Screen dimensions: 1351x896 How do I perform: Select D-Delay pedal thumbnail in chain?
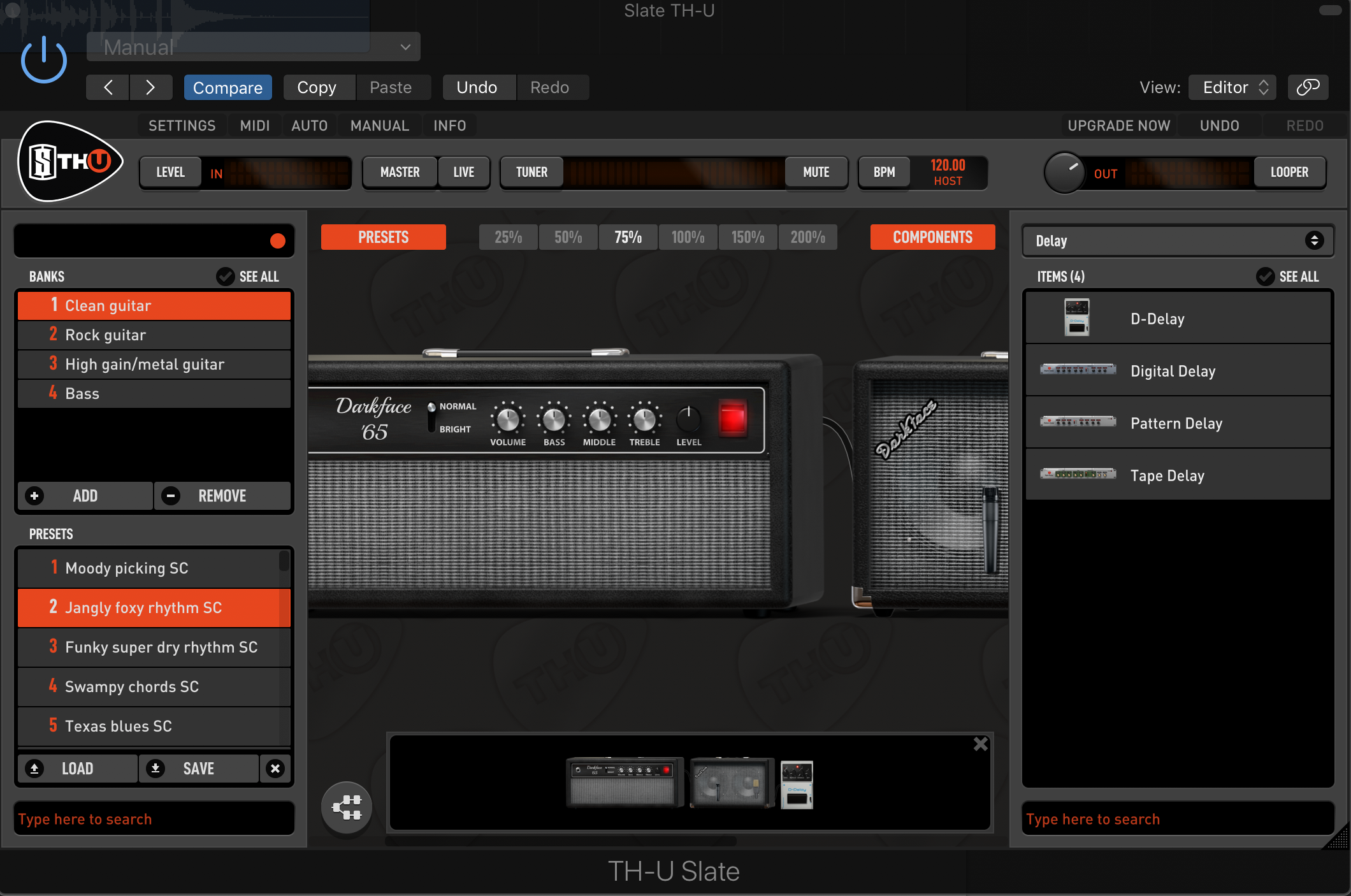797,785
